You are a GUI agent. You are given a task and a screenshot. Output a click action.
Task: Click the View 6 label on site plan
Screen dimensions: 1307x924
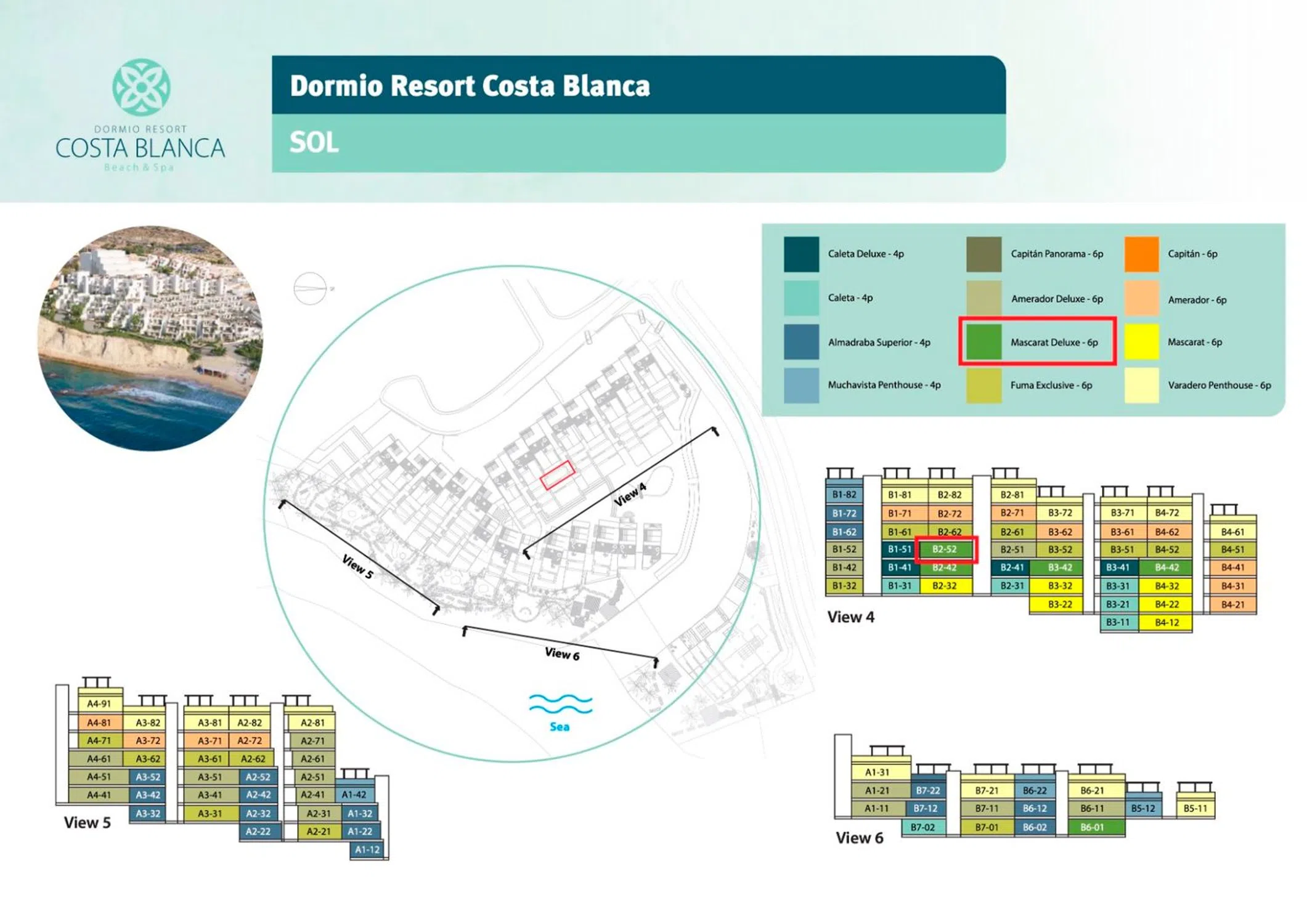coord(561,654)
